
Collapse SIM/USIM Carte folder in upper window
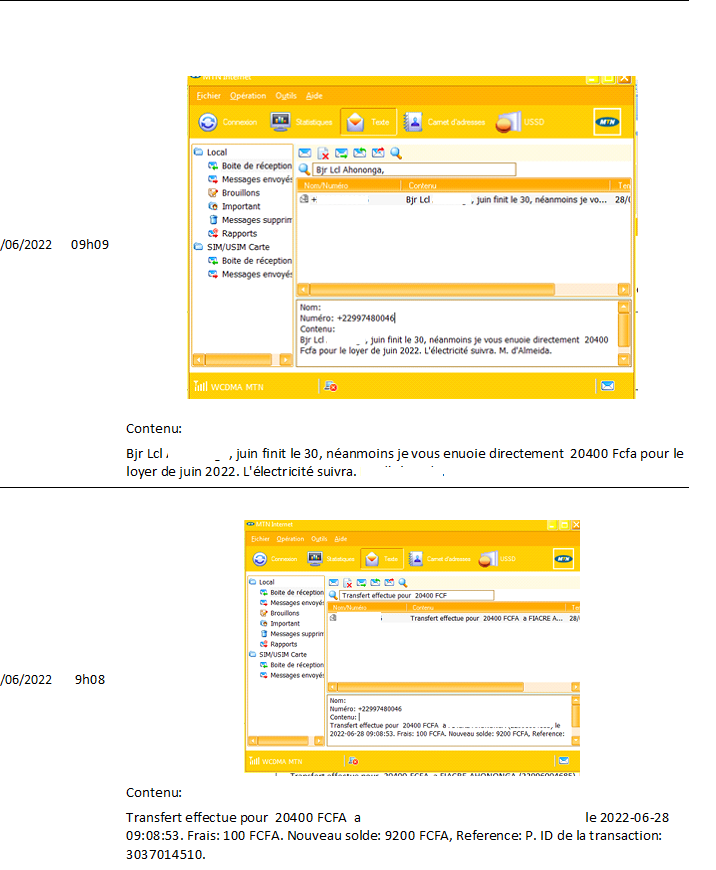click(199, 246)
